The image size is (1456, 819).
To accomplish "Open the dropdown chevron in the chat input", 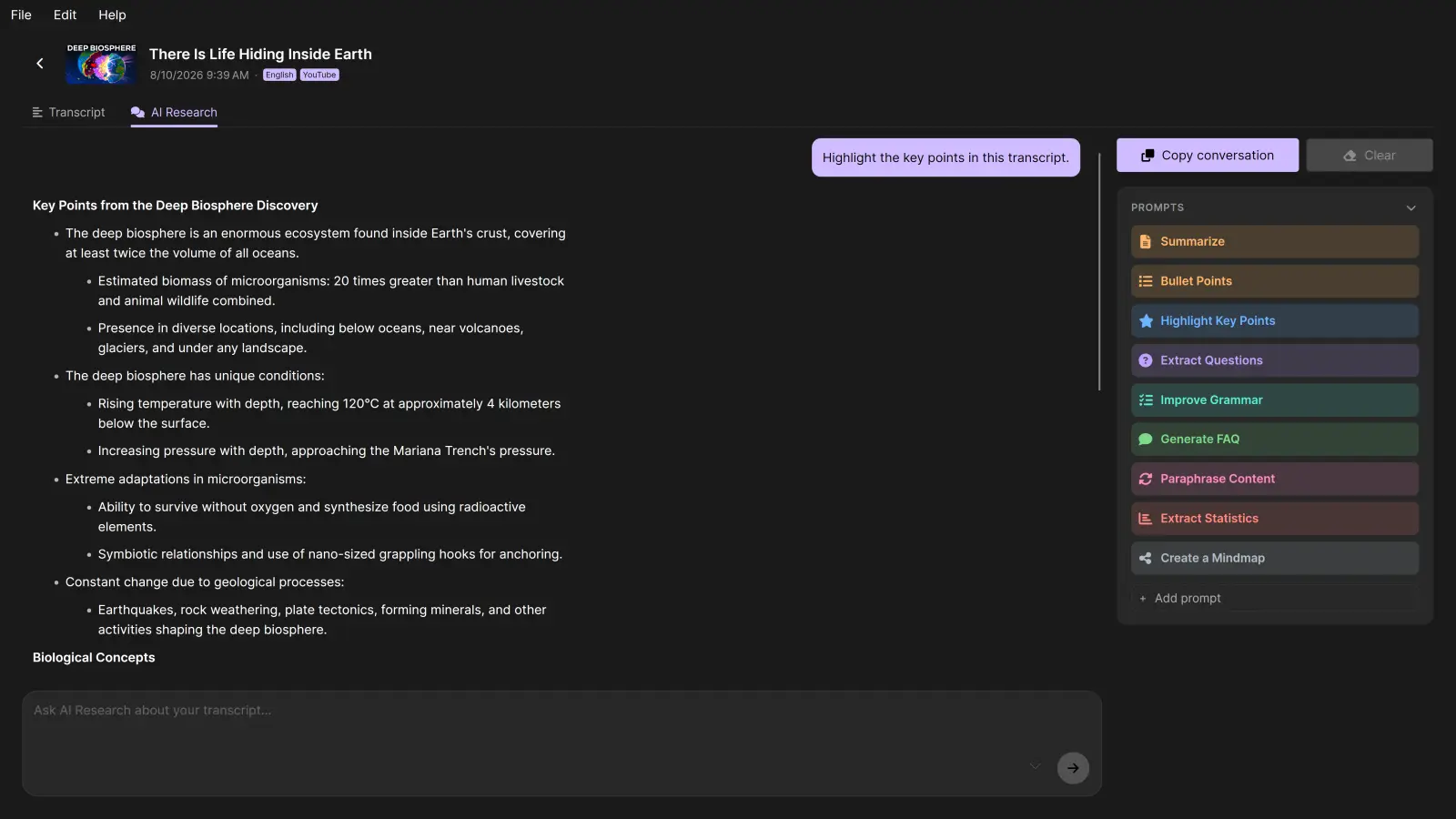I will 1035,766.
